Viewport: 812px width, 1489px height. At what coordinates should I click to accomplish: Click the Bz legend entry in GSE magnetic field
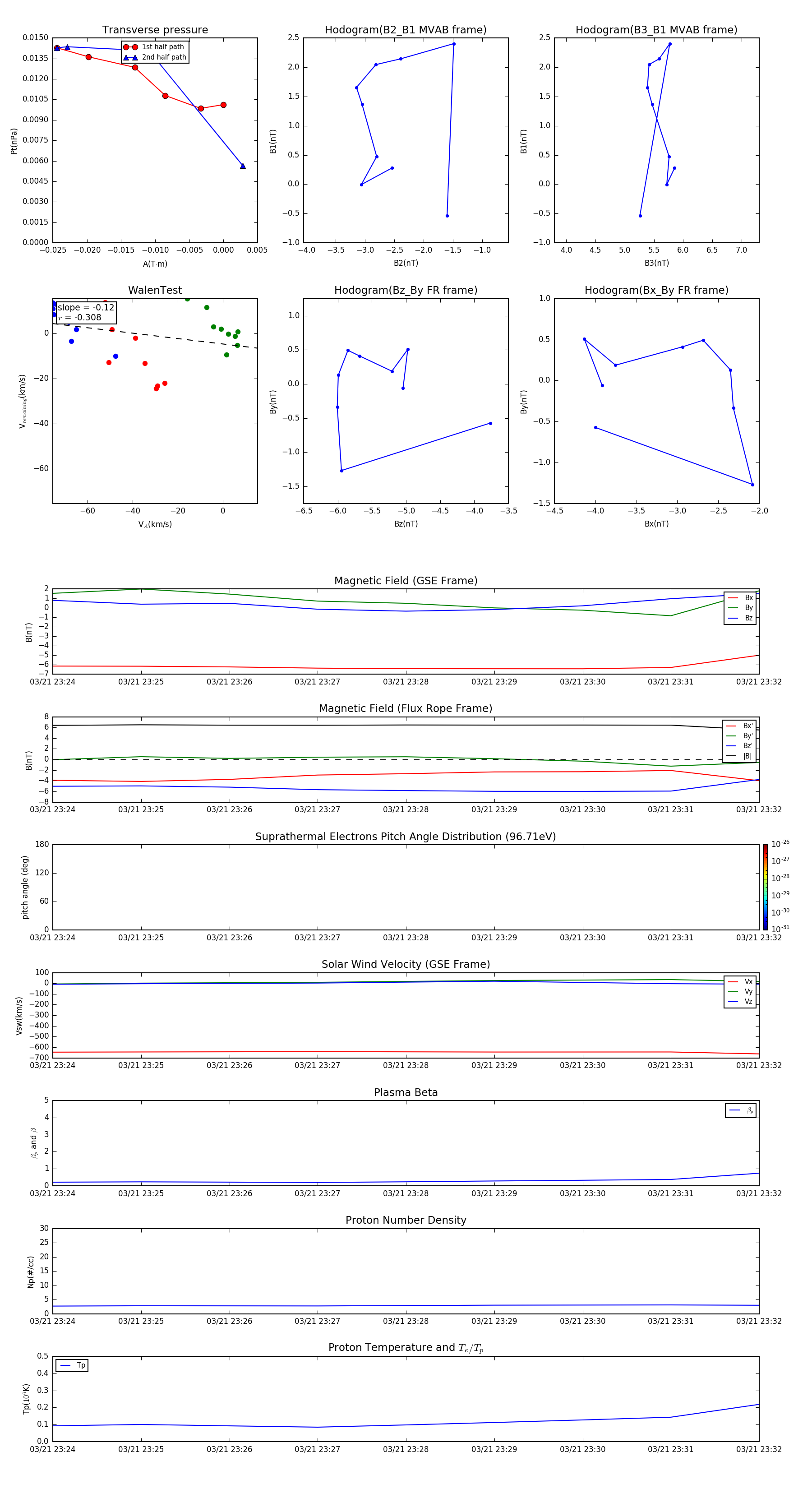[x=740, y=619]
